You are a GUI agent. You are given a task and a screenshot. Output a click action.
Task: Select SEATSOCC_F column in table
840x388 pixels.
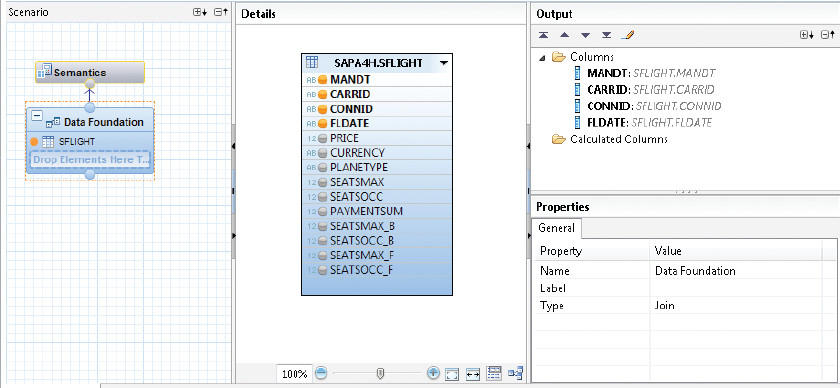click(x=362, y=270)
